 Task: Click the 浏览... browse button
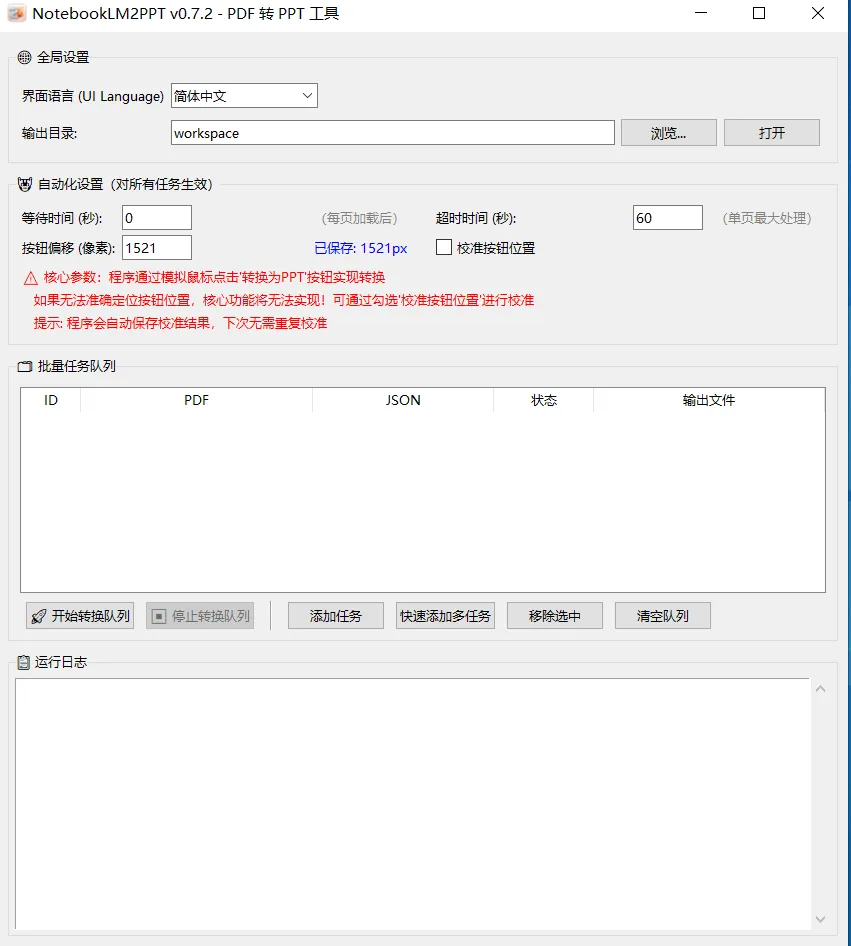[669, 133]
